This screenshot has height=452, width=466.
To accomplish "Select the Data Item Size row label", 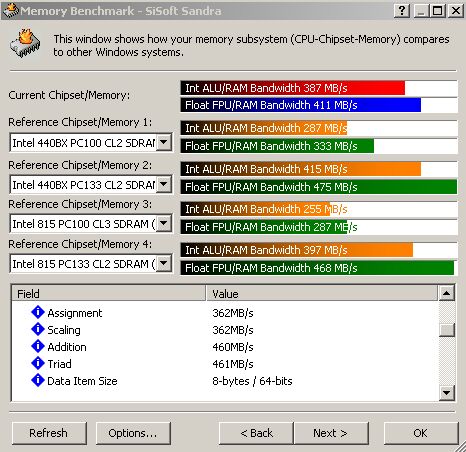I will pos(82,381).
